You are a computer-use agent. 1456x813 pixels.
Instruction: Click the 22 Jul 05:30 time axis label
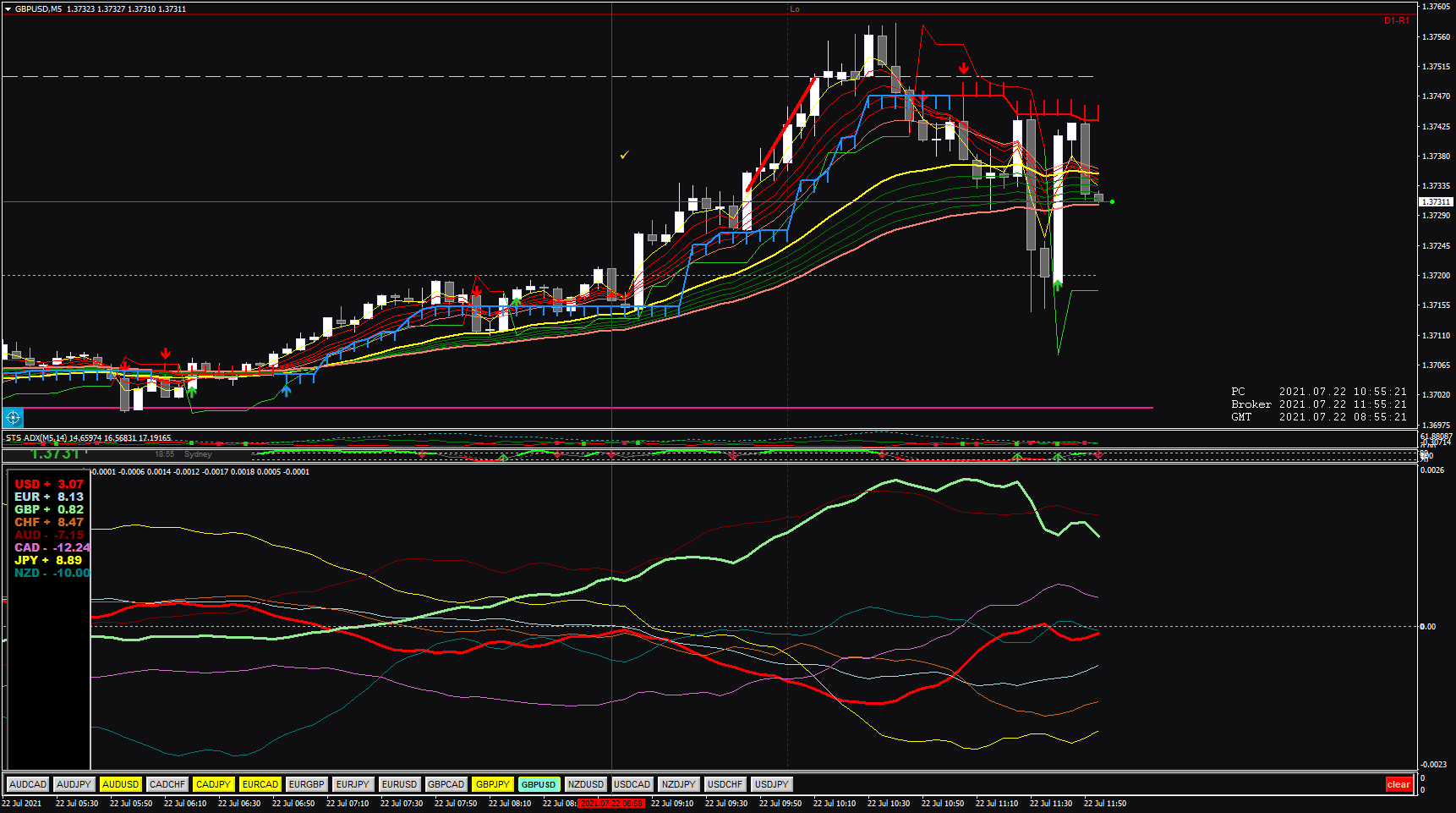click(77, 804)
